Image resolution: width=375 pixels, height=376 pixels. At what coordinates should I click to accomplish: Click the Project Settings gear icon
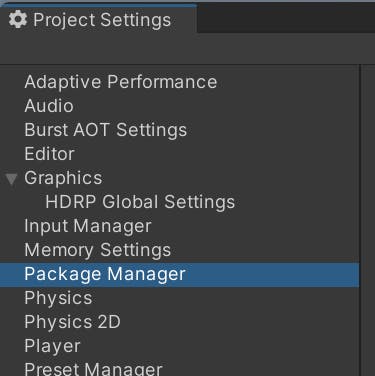tap(18, 19)
